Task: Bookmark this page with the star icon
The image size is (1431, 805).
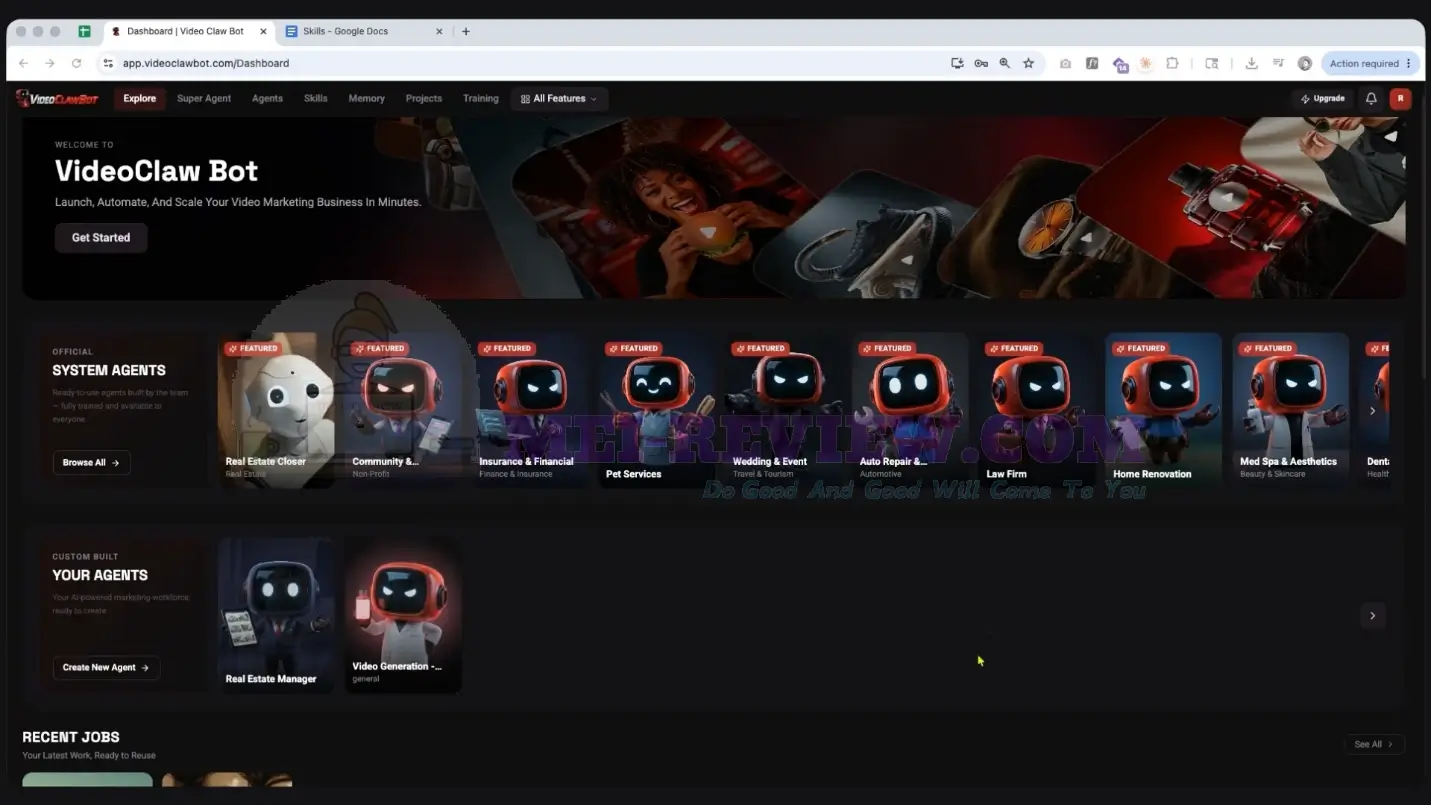Action: click(x=1028, y=63)
